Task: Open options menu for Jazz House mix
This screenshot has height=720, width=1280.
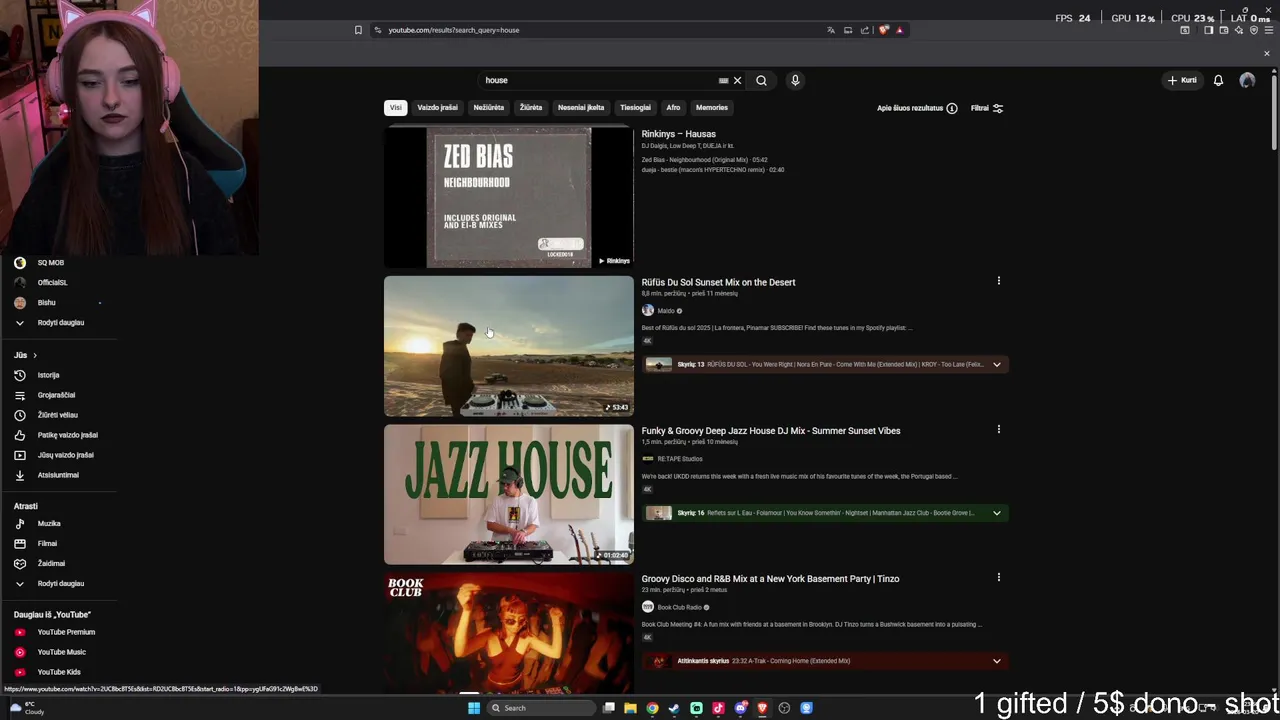Action: point(998,429)
